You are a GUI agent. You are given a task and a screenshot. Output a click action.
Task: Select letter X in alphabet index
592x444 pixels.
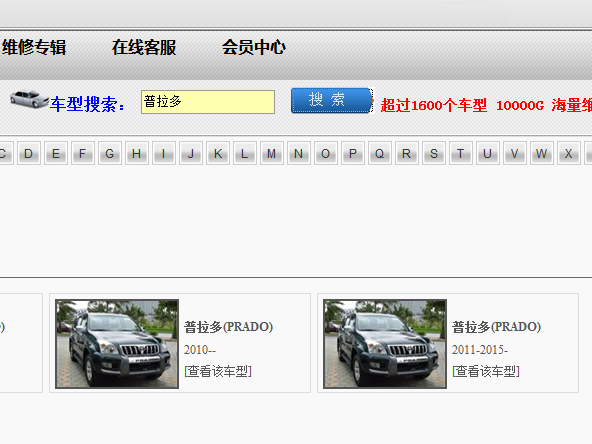click(569, 153)
